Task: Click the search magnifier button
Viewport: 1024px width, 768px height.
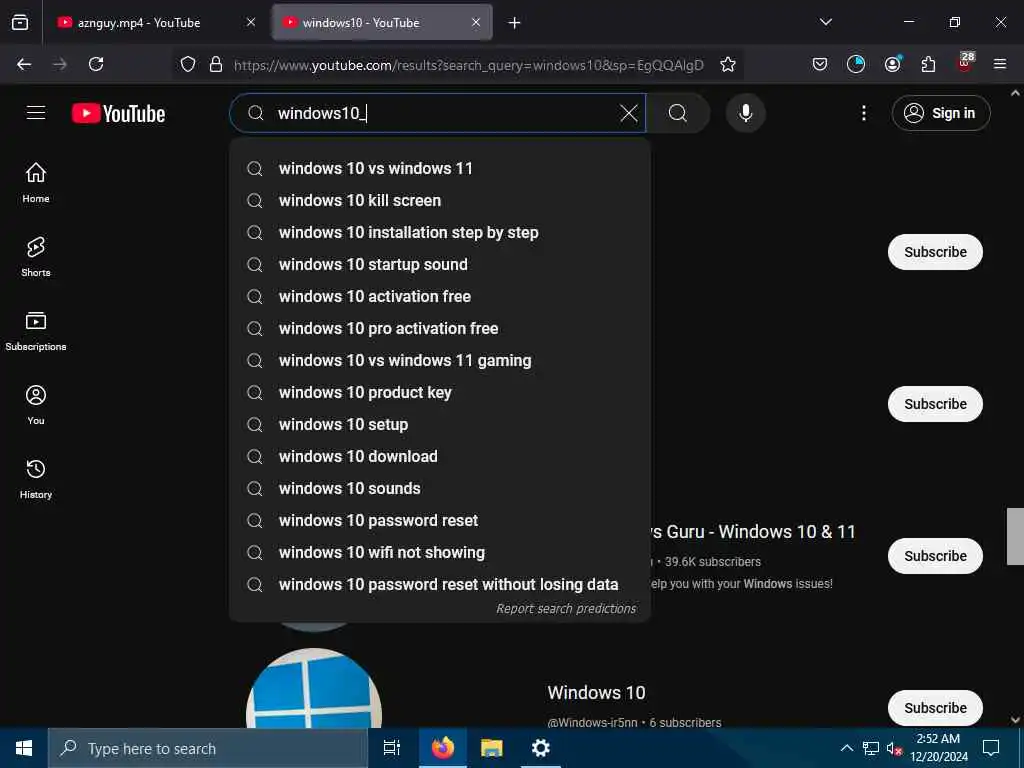Action: 678,114
